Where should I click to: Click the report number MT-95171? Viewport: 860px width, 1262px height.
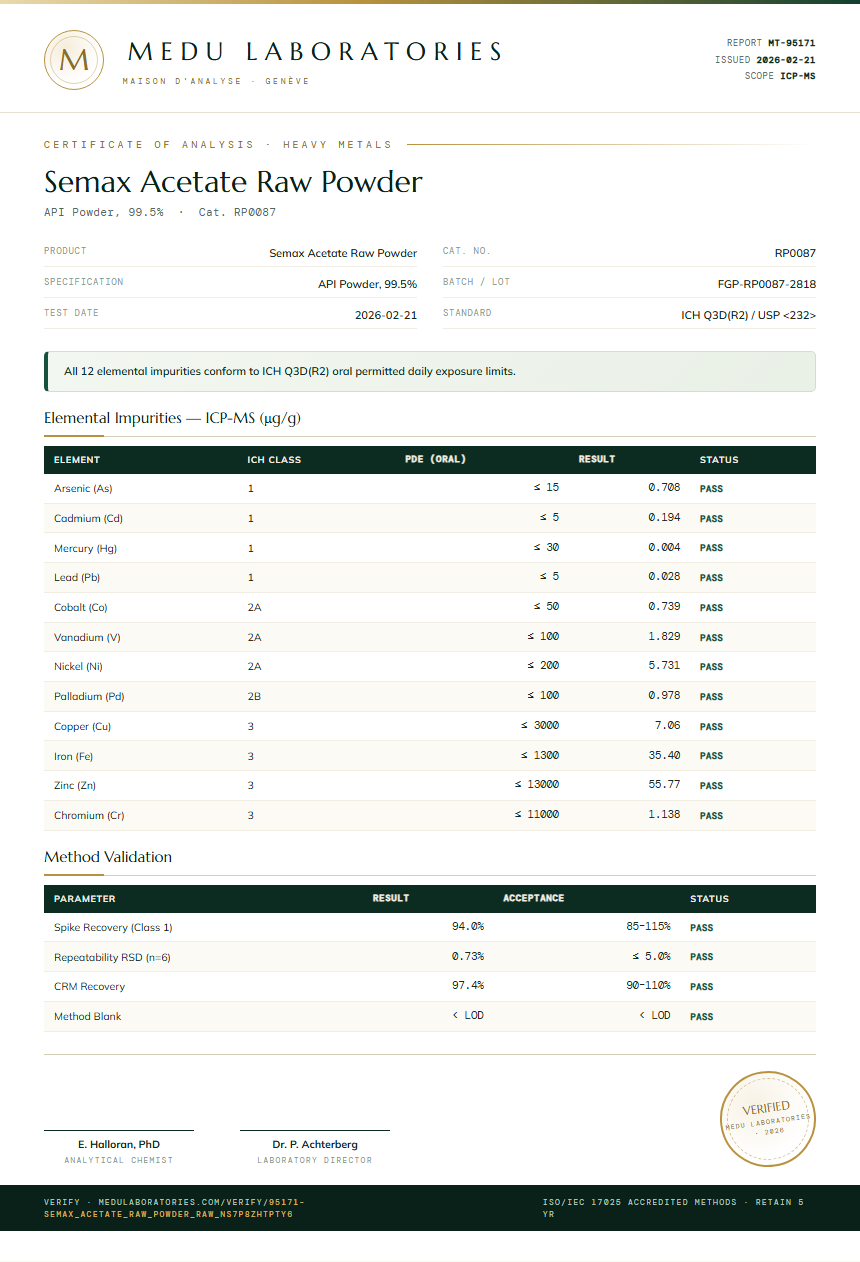click(x=791, y=43)
